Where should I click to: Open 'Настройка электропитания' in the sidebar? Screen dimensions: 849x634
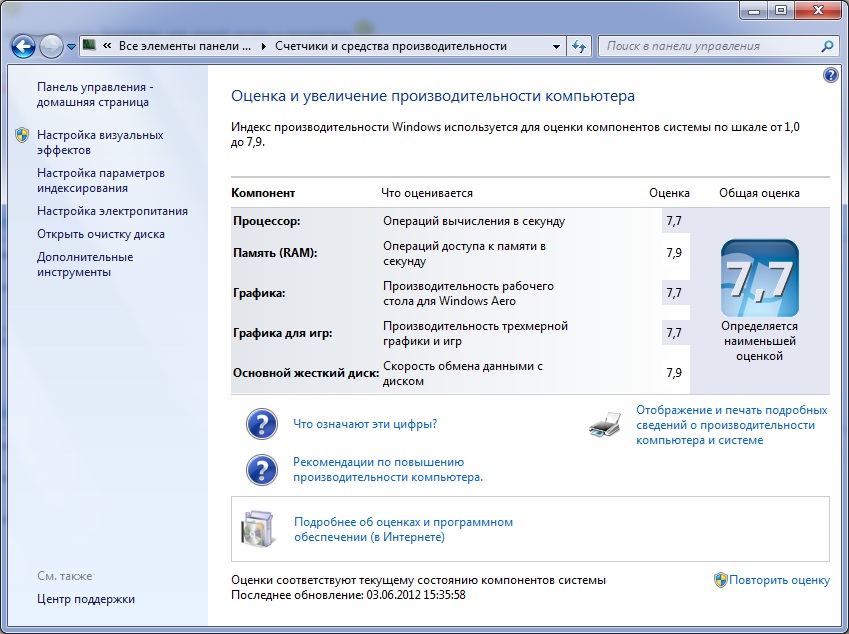[x=112, y=211]
